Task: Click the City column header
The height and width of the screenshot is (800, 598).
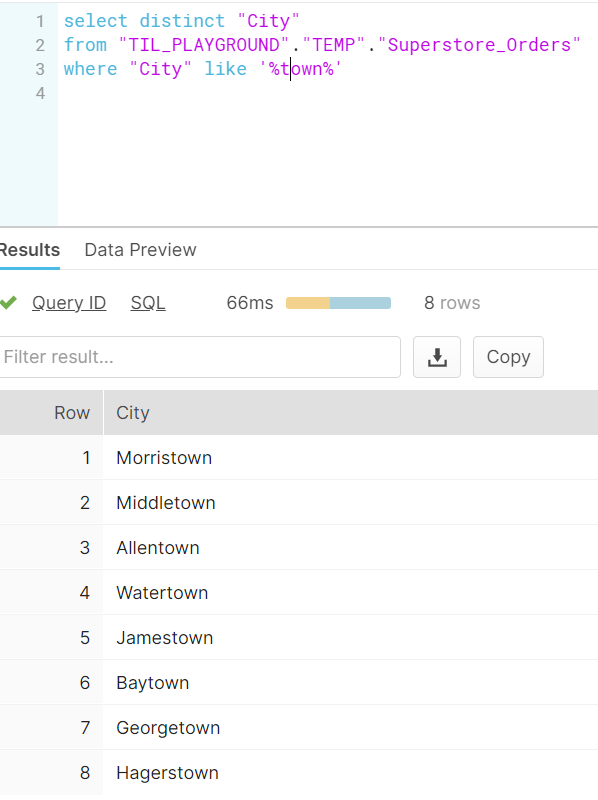Action: pos(351,413)
